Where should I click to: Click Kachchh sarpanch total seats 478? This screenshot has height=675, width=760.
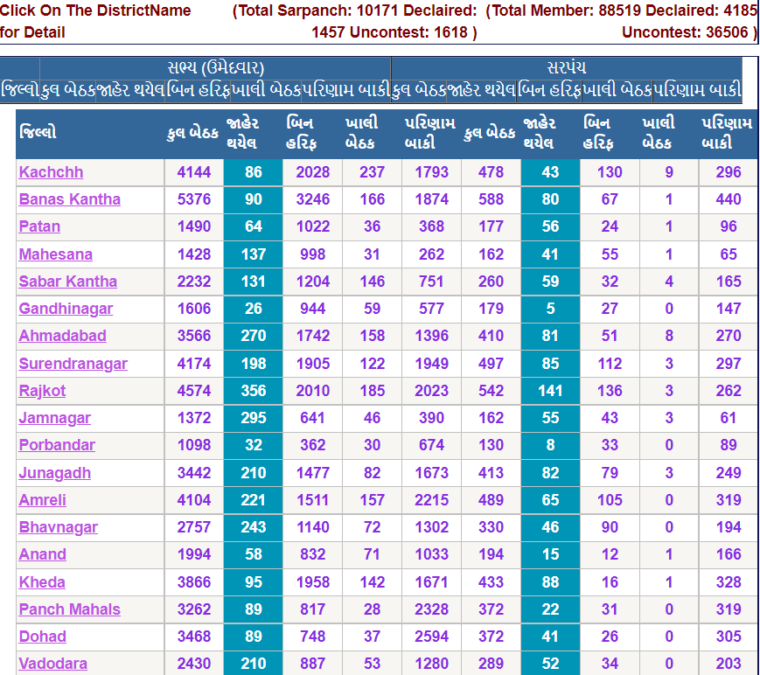491,172
